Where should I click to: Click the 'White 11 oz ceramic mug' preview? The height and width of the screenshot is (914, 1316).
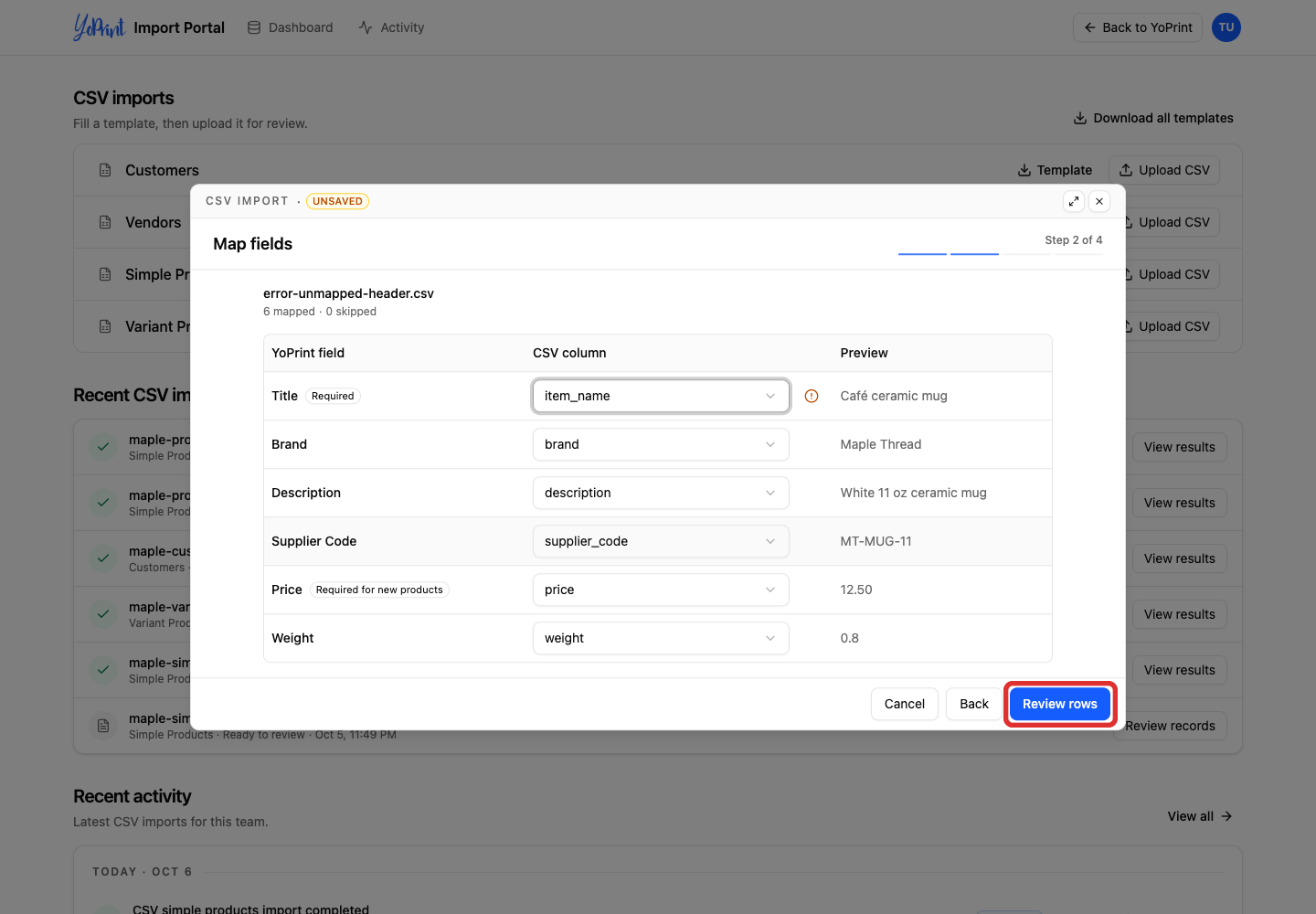913,493
